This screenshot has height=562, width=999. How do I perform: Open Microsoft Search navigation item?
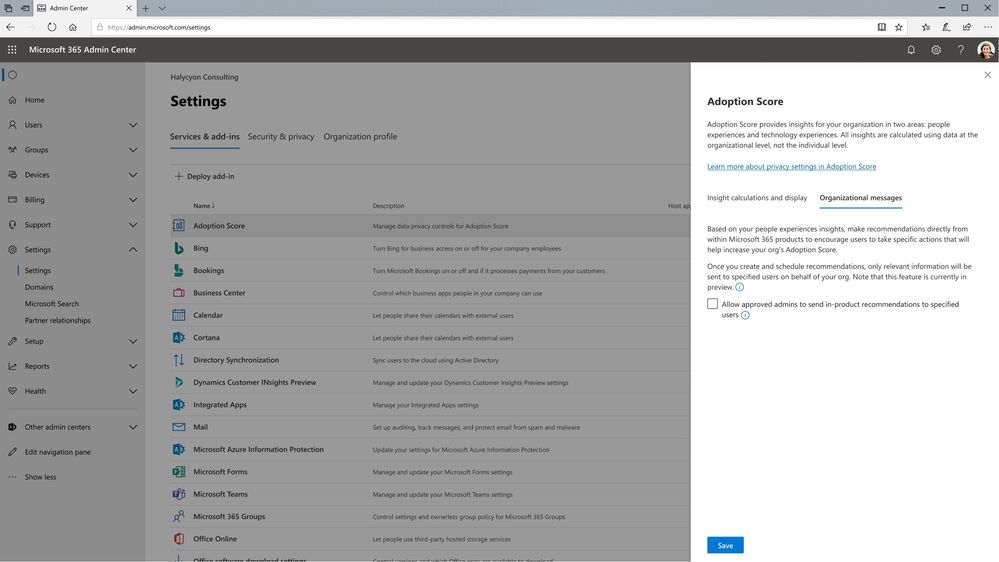[52, 304]
